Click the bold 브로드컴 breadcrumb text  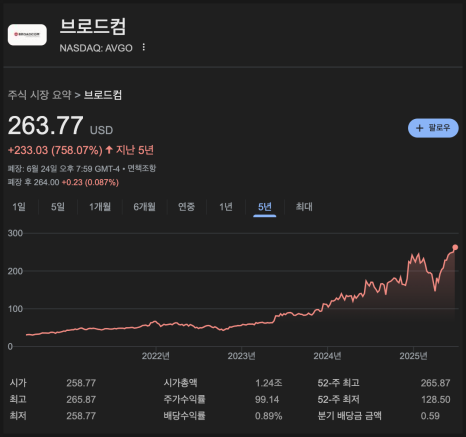(103, 95)
